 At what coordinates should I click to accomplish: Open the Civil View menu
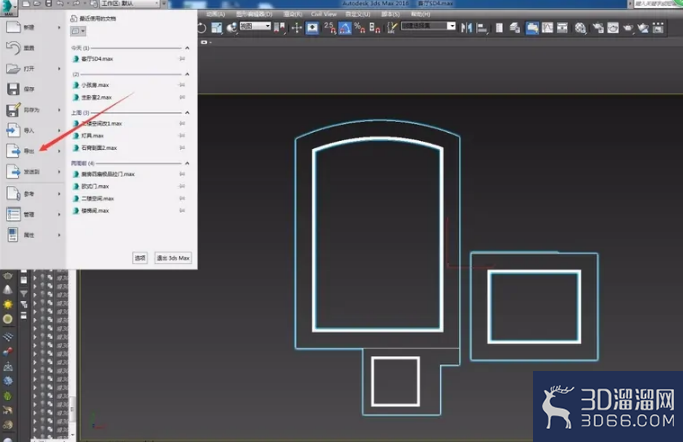[324, 14]
